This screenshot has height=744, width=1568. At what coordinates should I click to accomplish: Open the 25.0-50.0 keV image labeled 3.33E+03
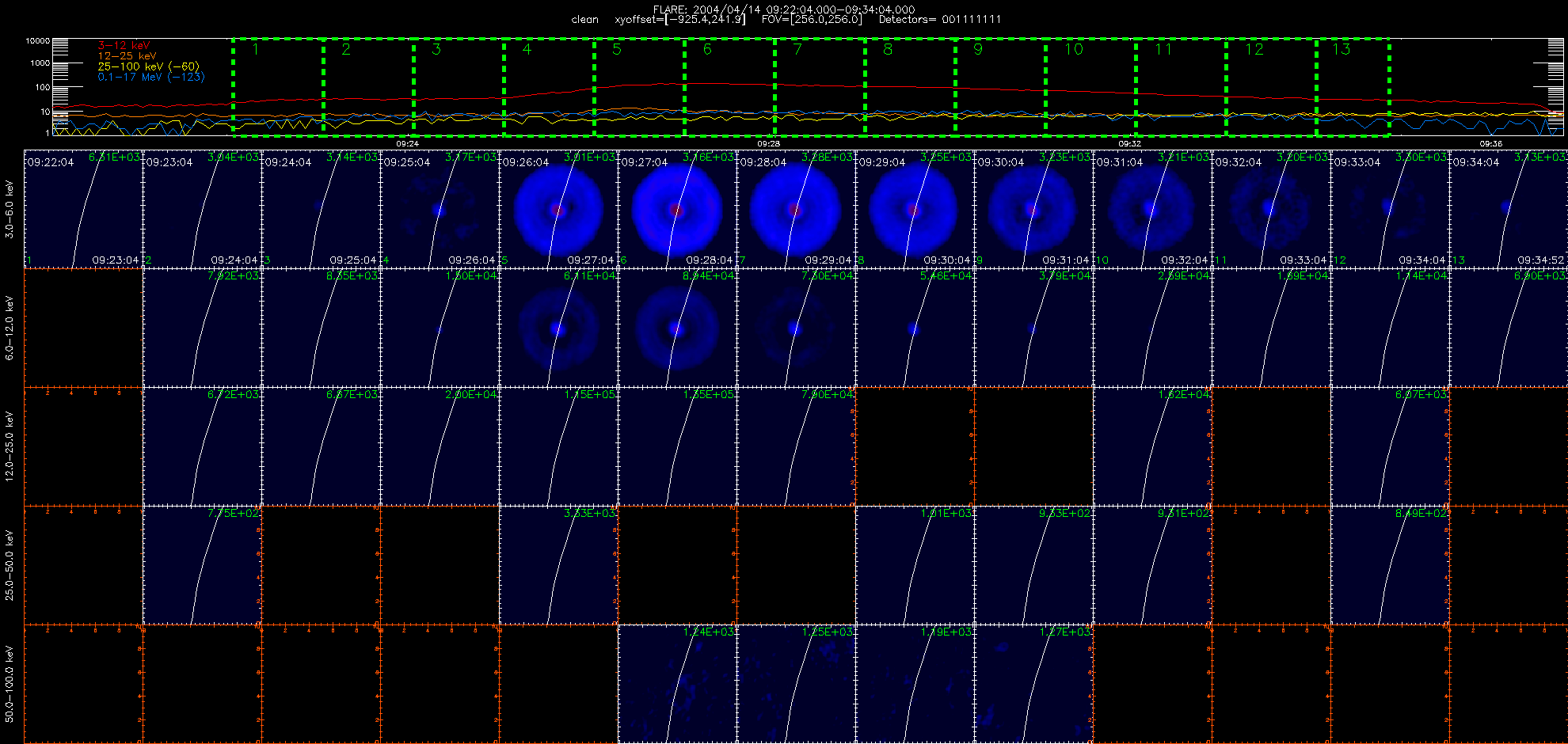[x=558, y=565]
